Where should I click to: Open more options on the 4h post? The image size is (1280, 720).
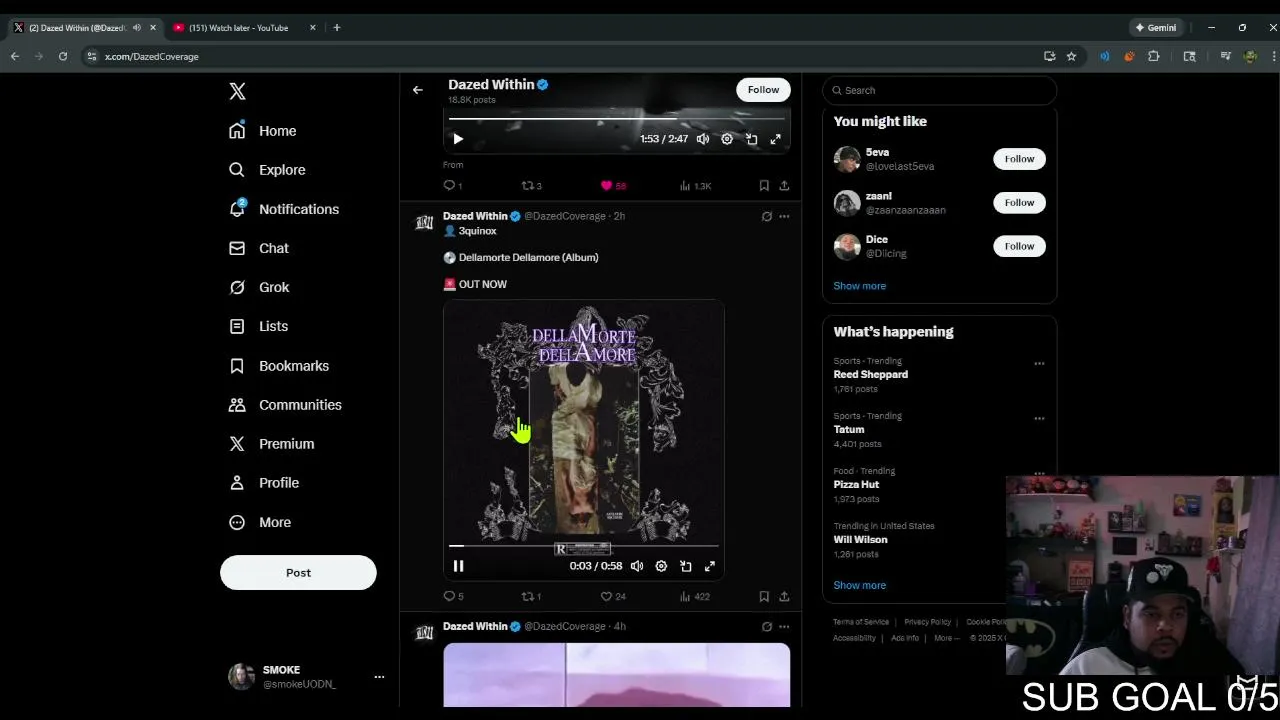coord(784,626)
